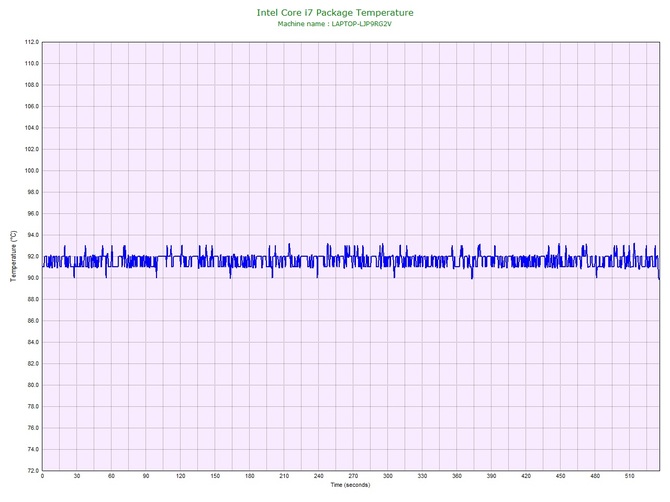
Task: Click the 106.0 y-axis value
Action: pyautogui.click(x=32, y=106)
